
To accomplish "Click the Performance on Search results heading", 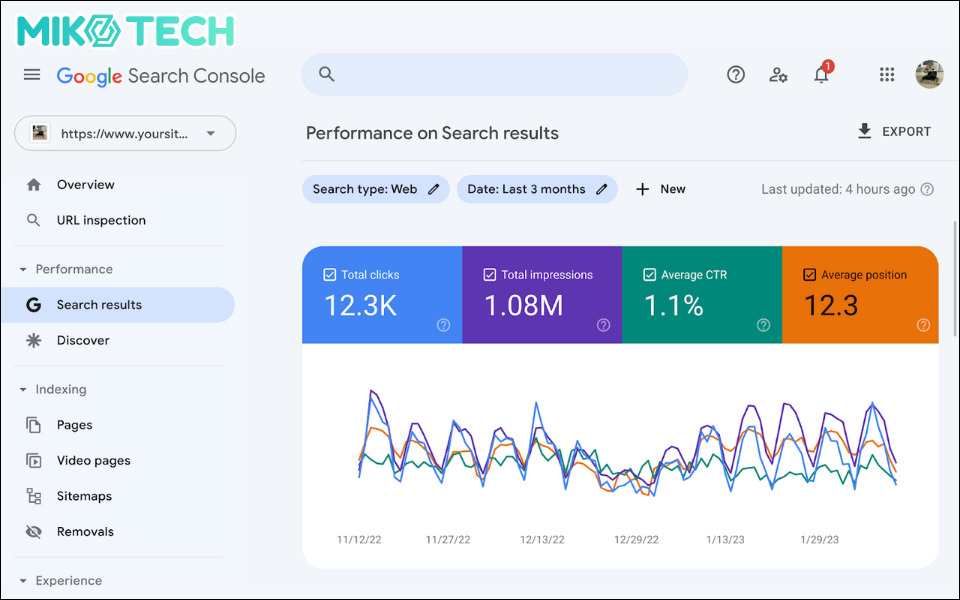I will pos(432,133).
